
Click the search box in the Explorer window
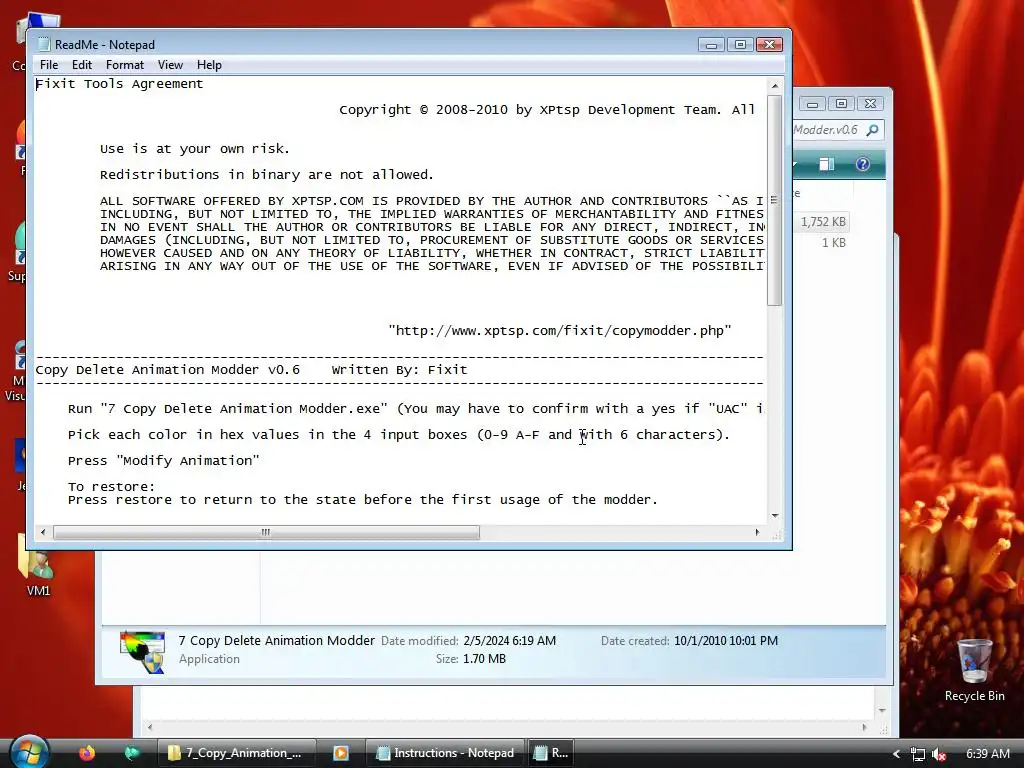coord(839,130)
